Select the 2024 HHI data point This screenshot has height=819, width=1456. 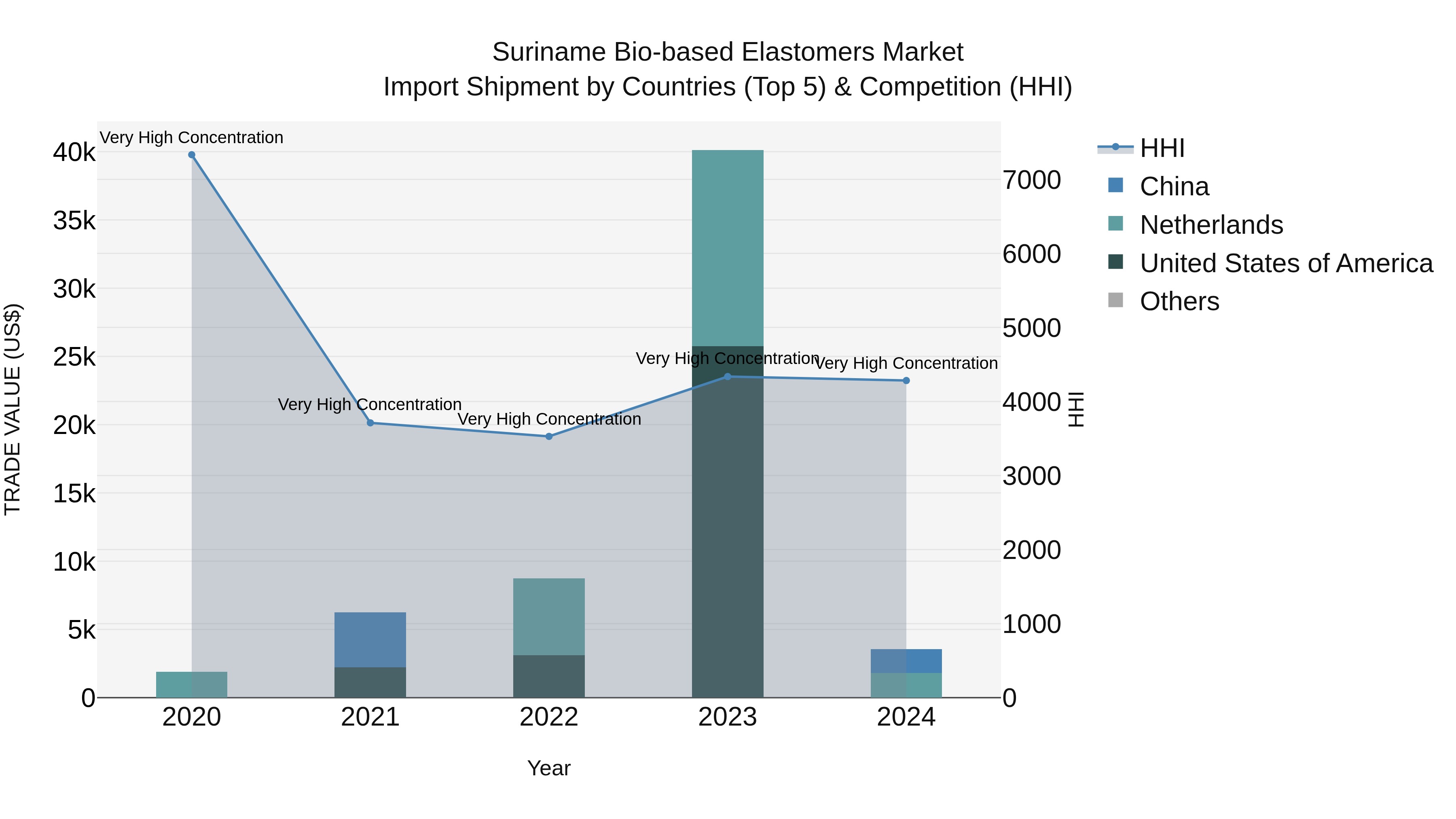pos(906,381)
